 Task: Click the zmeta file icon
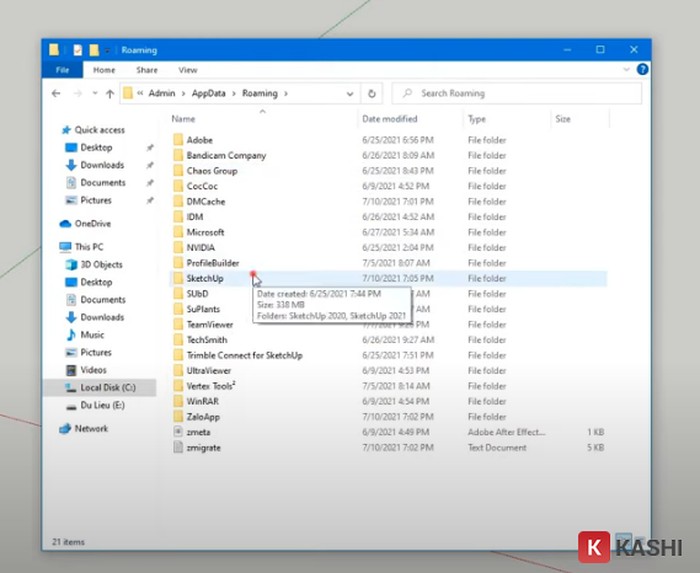coord(178,432)
